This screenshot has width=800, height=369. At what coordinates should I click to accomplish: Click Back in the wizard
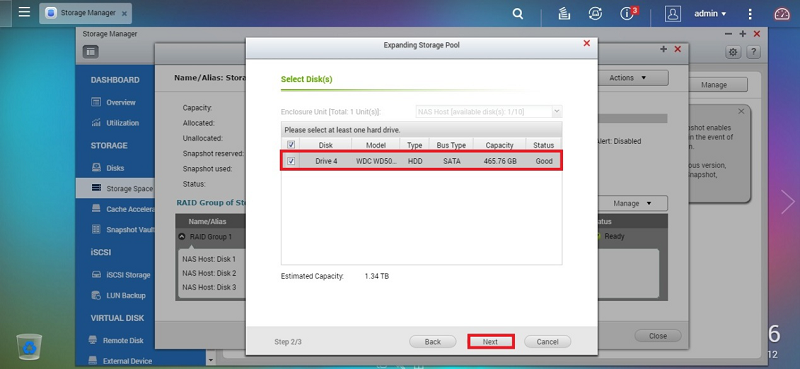pyautogui.click(x=433, y=341)
